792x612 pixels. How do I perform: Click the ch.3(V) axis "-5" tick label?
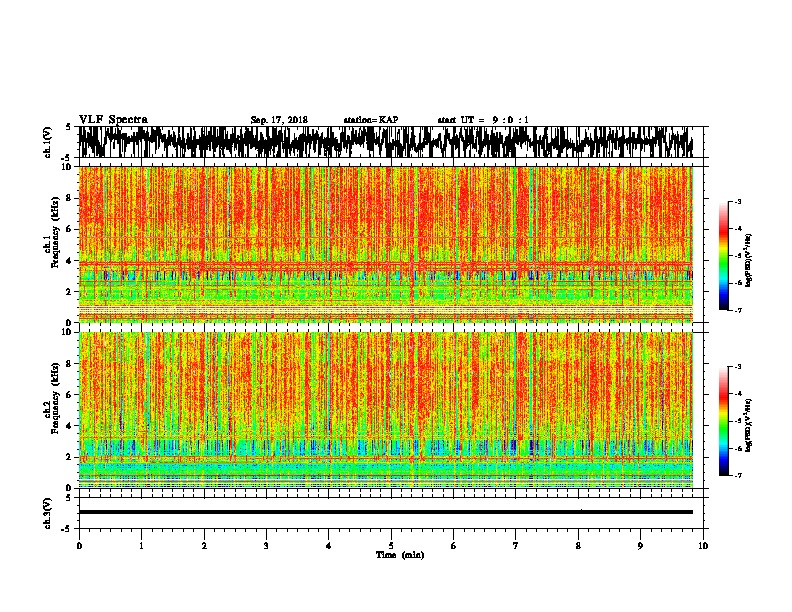67,529
